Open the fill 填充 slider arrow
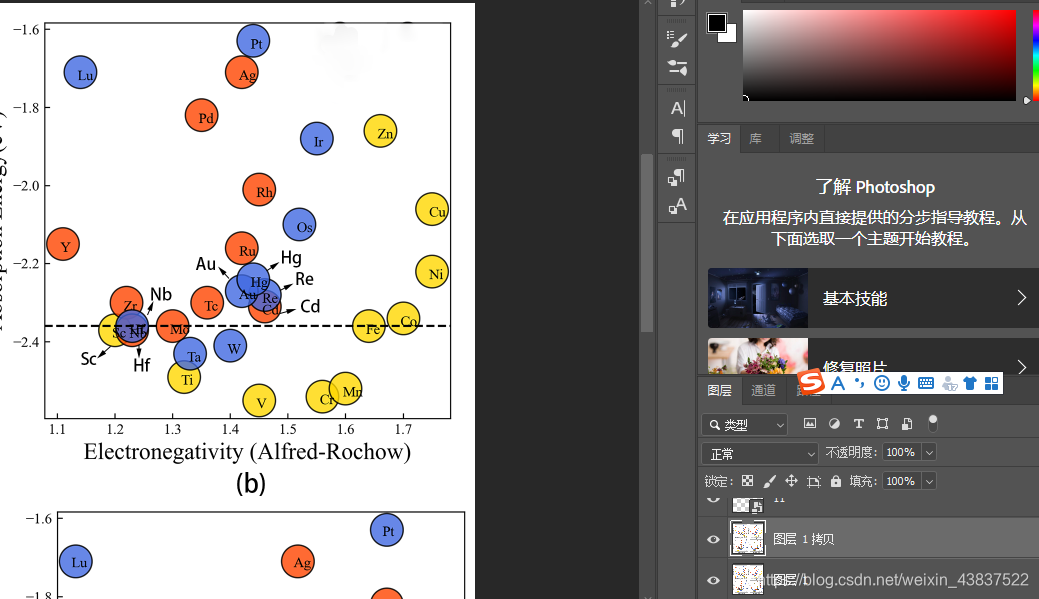The width and height of the screenshot is (1039, 599). (929, 481)
